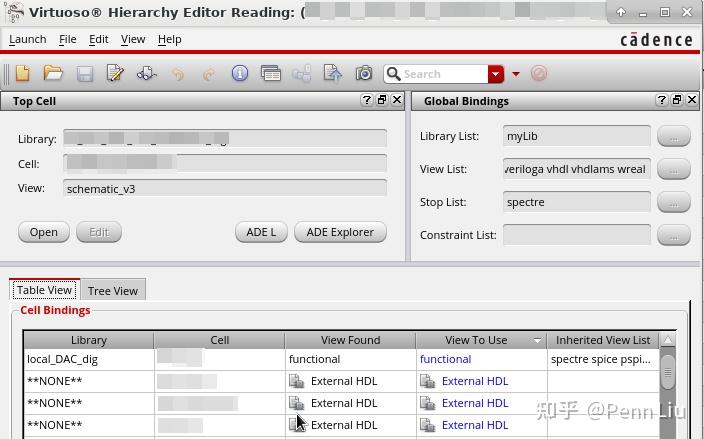Open the red search dropdown button

point(496,74)
